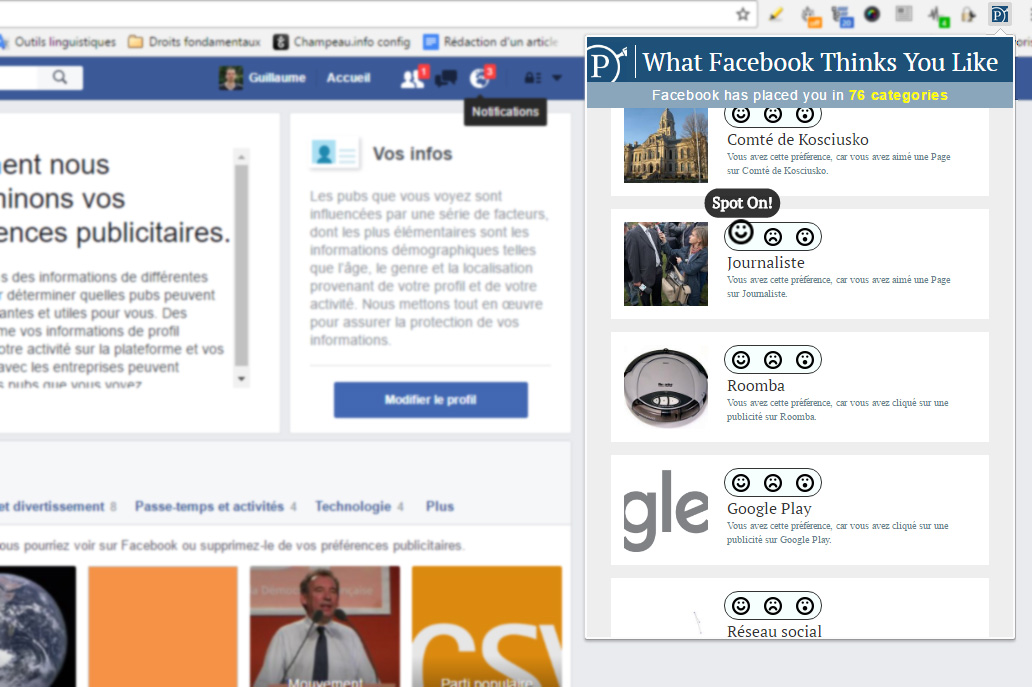
Task: Click the Earth globe ad preference tile
Action: click(38, 626)
